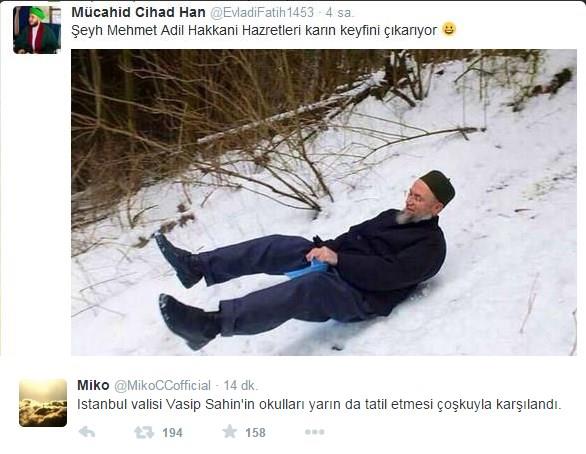
Task: Open Mücahid Cihad Han's profile picture
Action: coord(37,30)
